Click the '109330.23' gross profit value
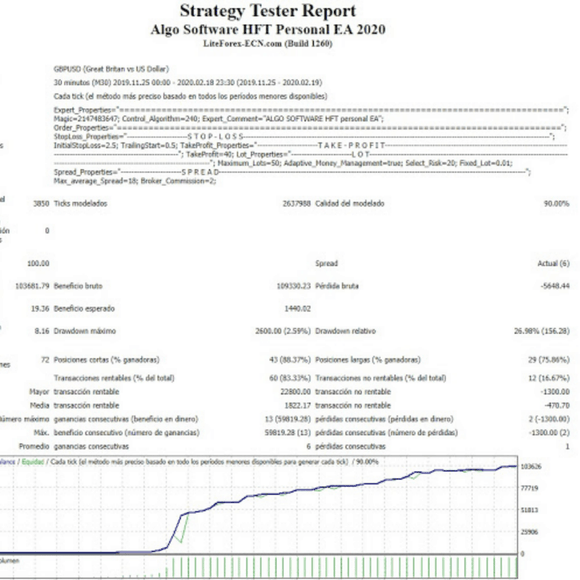Image resolution: width=580 pixels, height=580 pixels. point(294,286)
